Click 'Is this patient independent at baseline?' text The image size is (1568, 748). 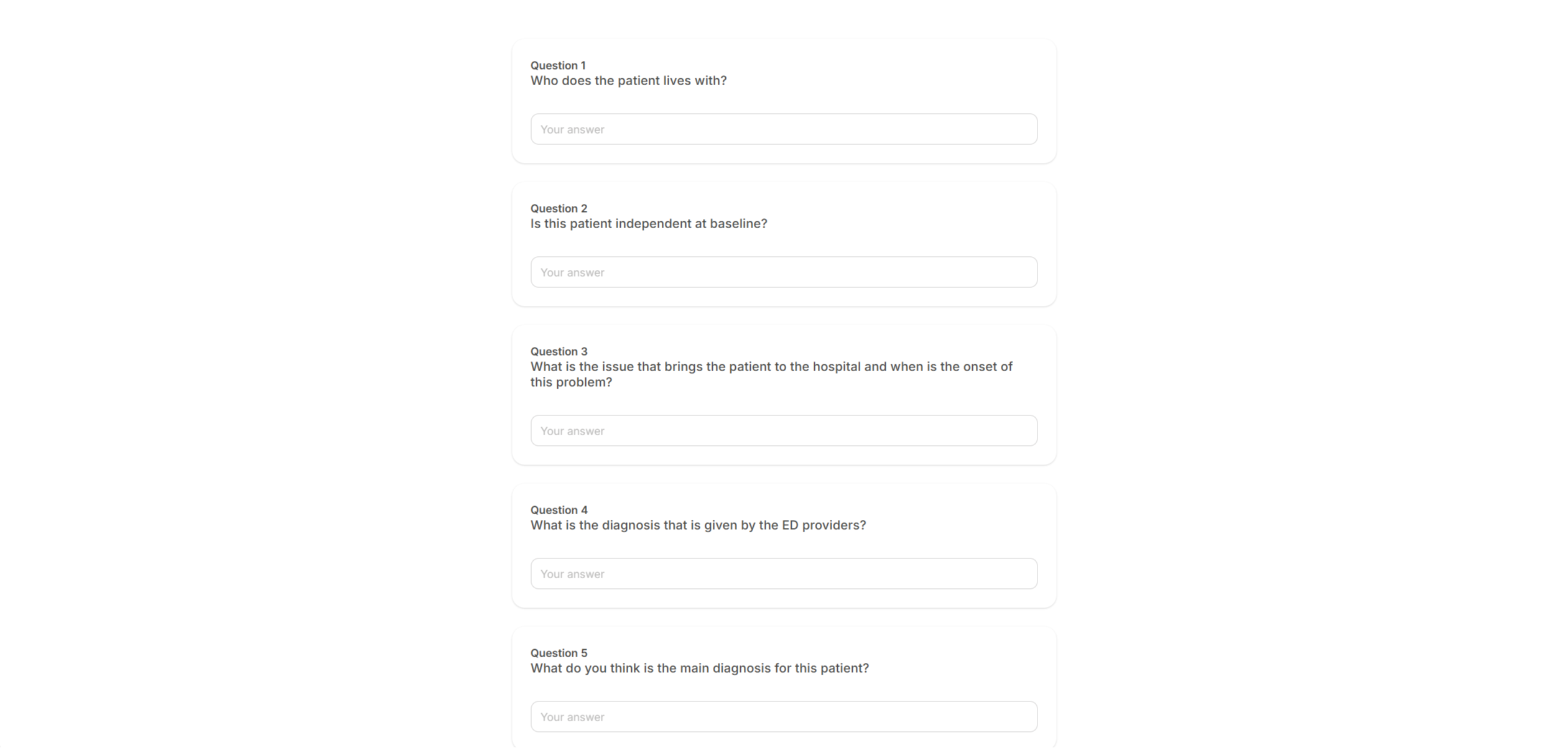pyautogui.click(x=649, y=224)
